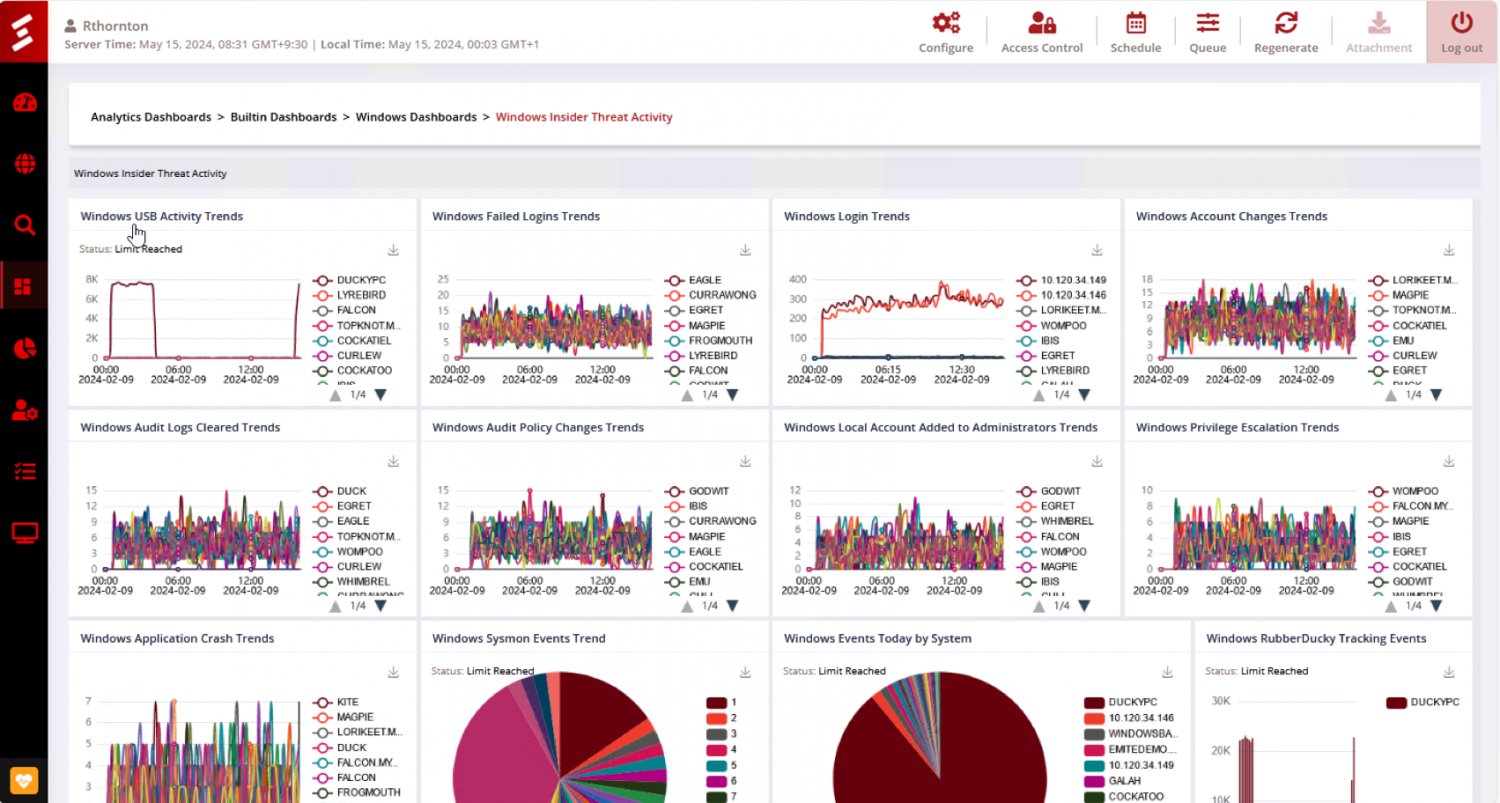Select the Windows Insider Threat Activity breadcrumb item

(584, 117)
